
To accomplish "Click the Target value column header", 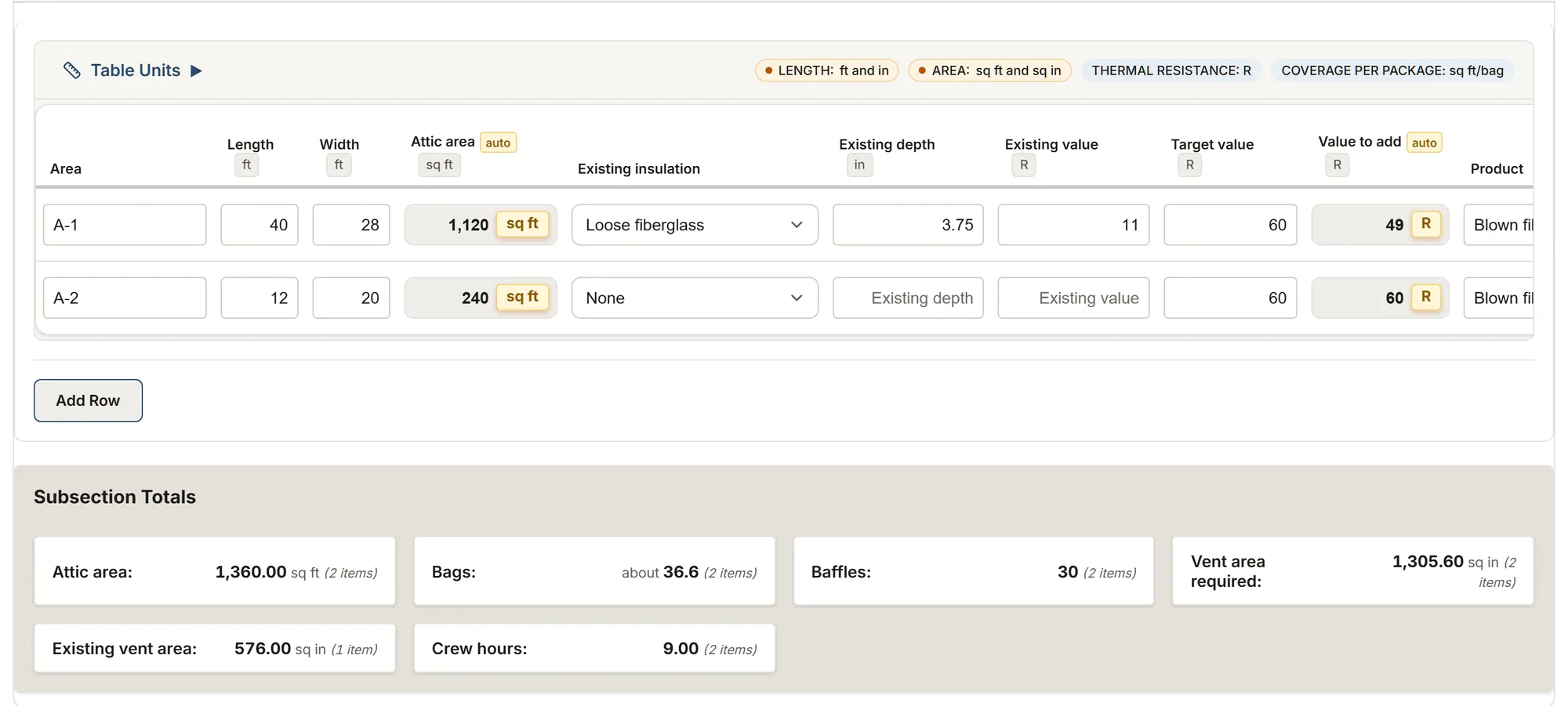I will [1212, 144].
